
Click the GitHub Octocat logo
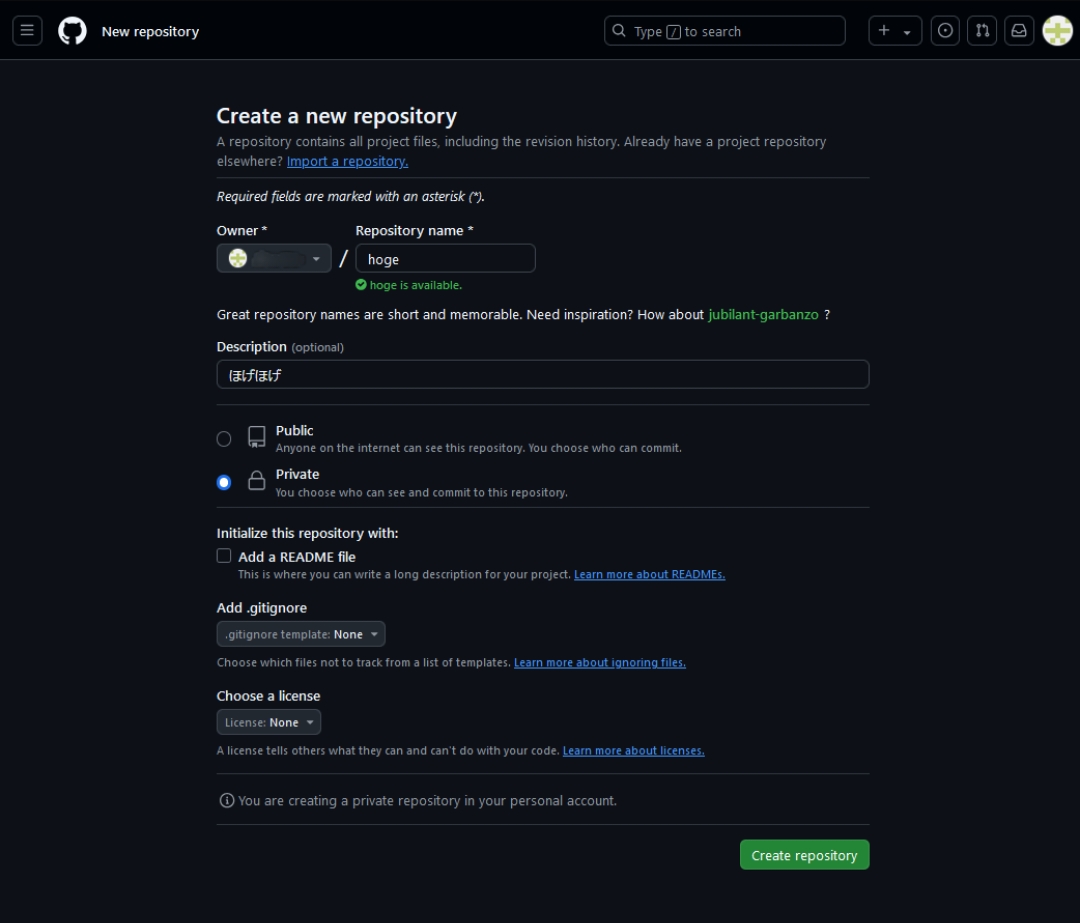pos(72,31)
